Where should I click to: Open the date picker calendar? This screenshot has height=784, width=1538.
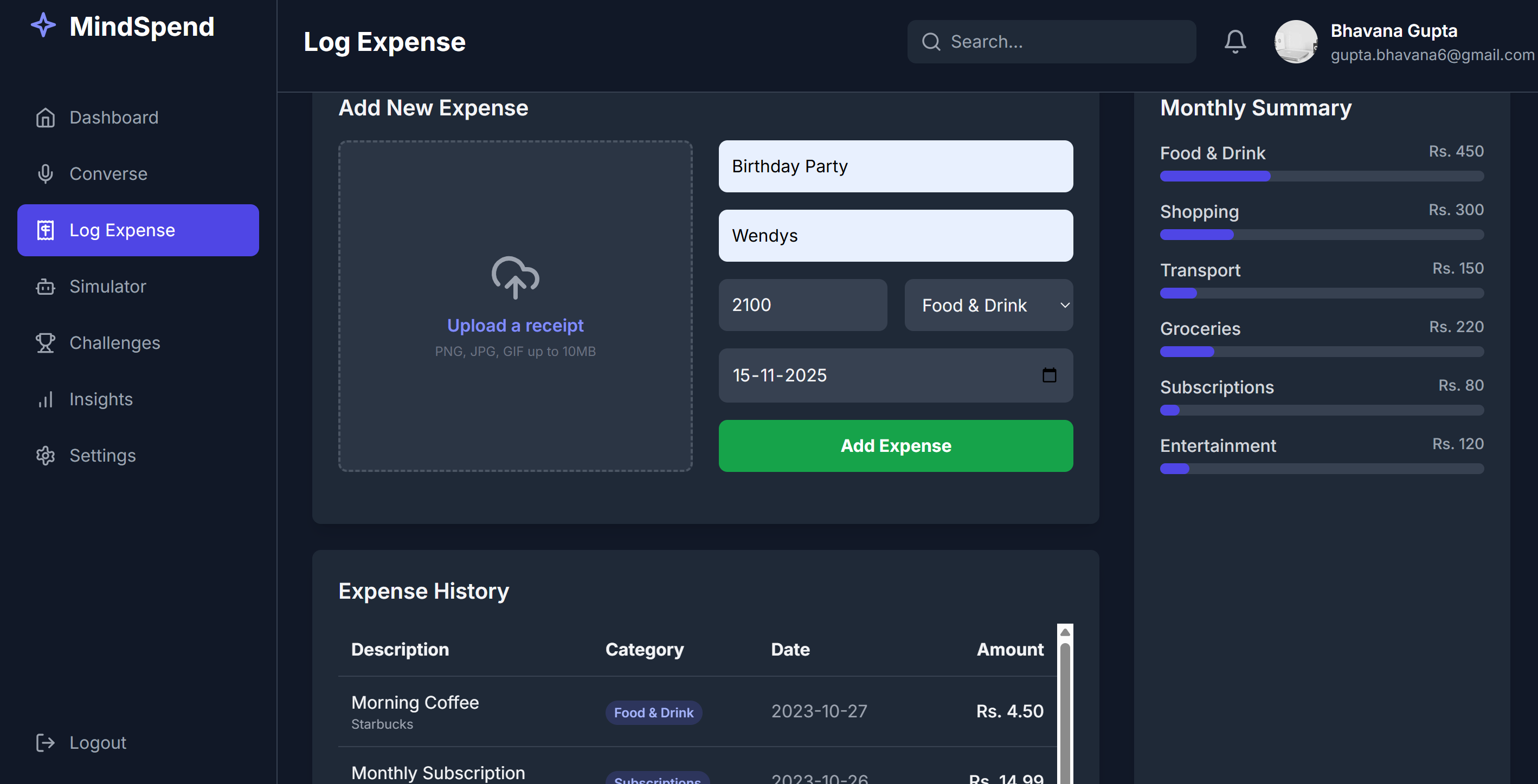point(1049,375)
